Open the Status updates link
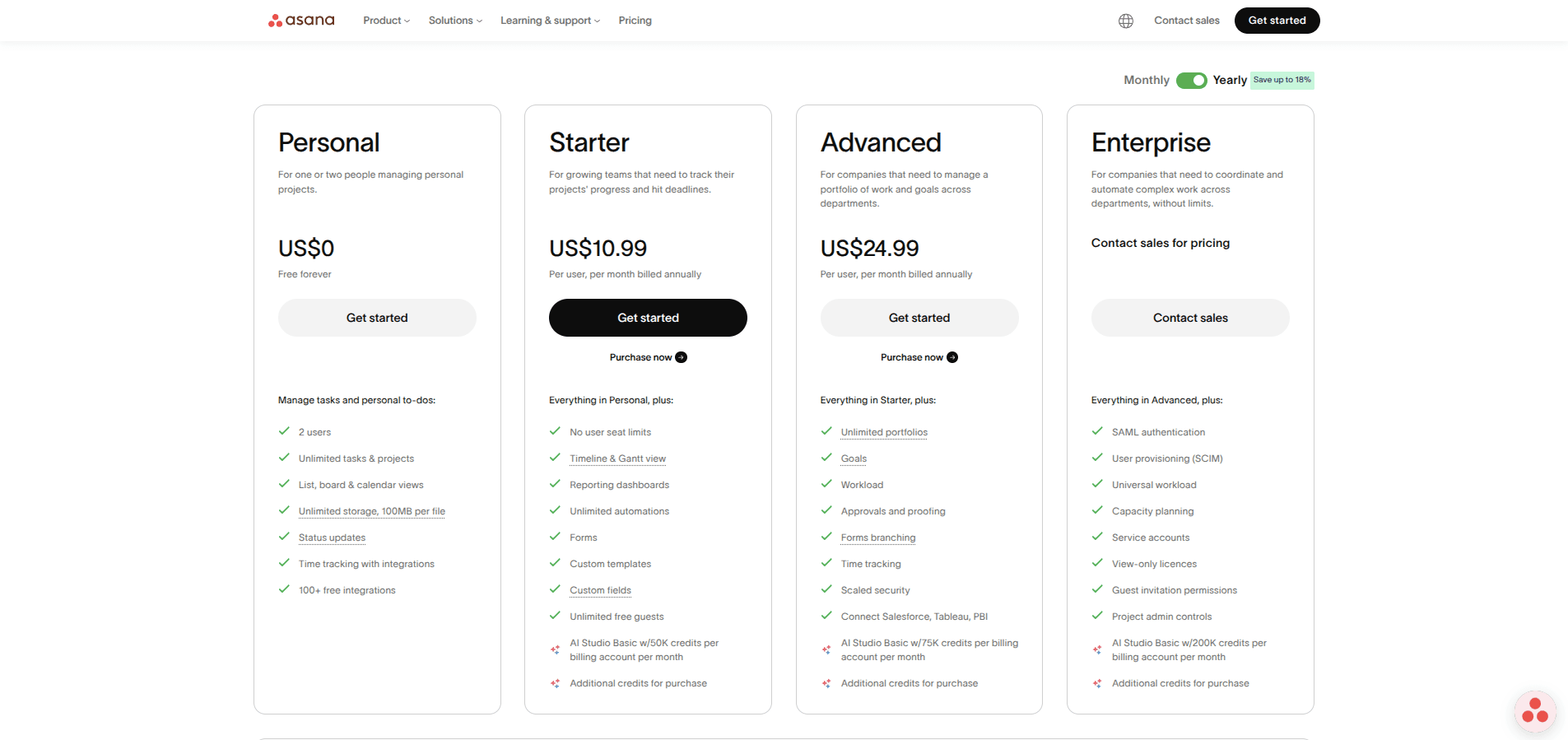 pos(332,538)
